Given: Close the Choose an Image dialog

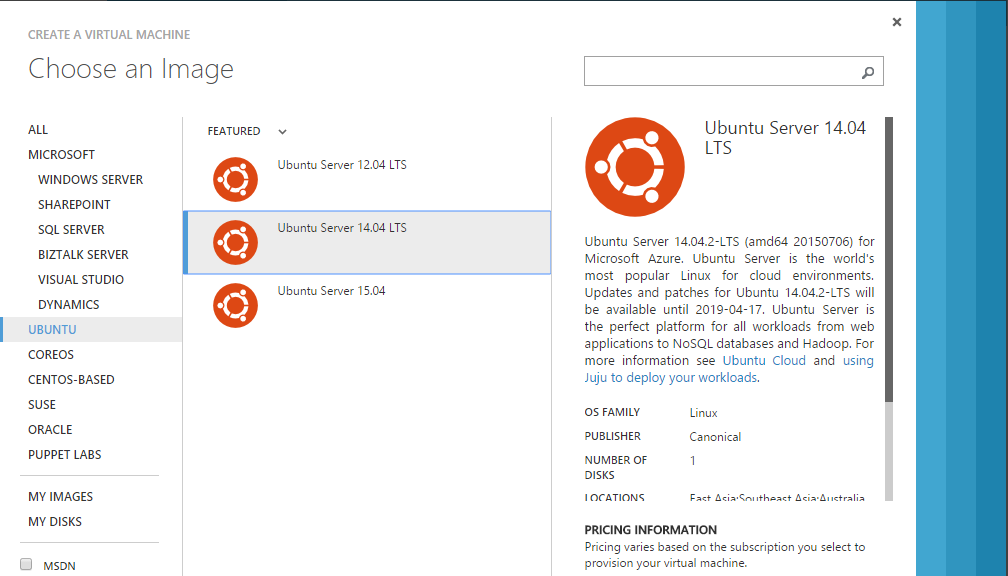Looking at the screenshot, I should click(897, 22).
